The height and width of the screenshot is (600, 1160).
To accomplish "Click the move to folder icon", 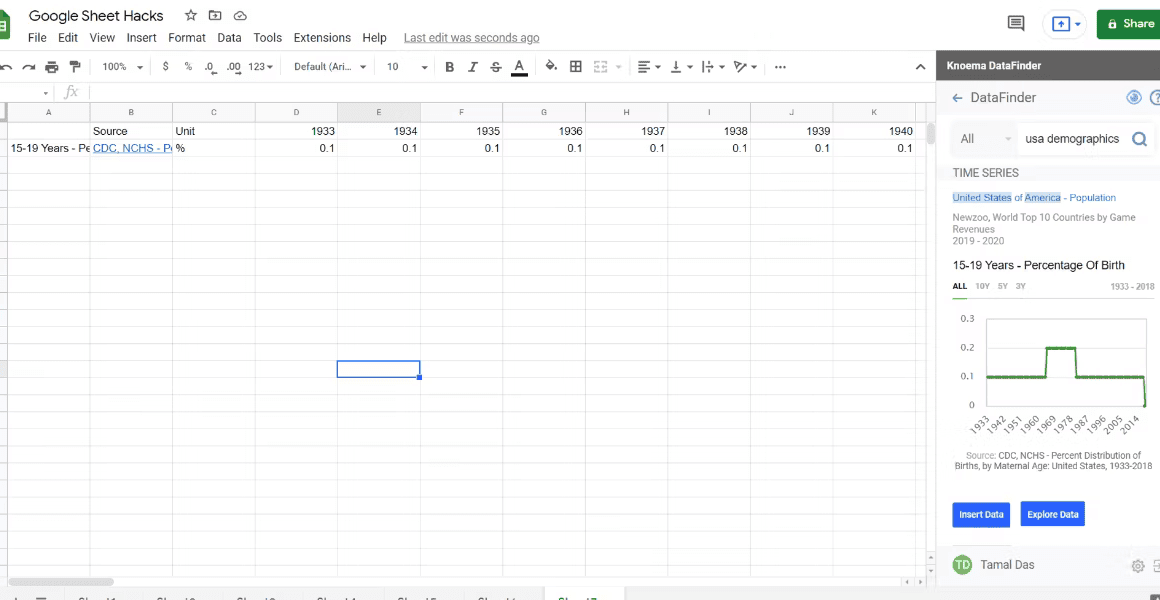I will [215, 16].
